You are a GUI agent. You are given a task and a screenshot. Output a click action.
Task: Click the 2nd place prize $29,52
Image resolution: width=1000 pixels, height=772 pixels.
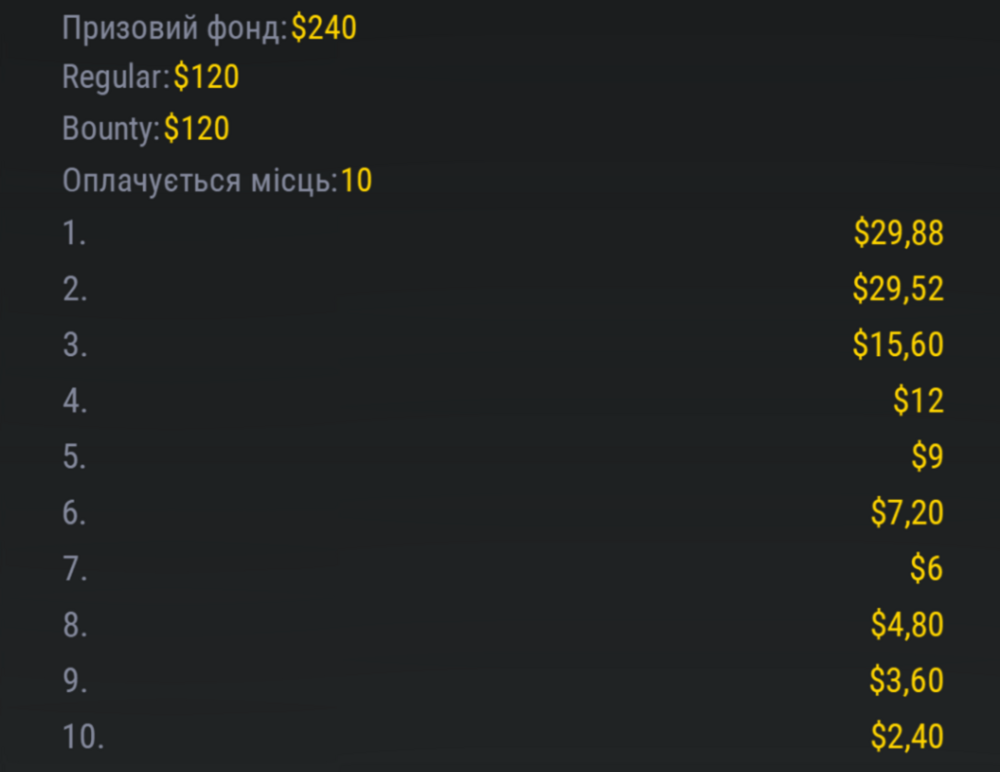click(898, 288)
